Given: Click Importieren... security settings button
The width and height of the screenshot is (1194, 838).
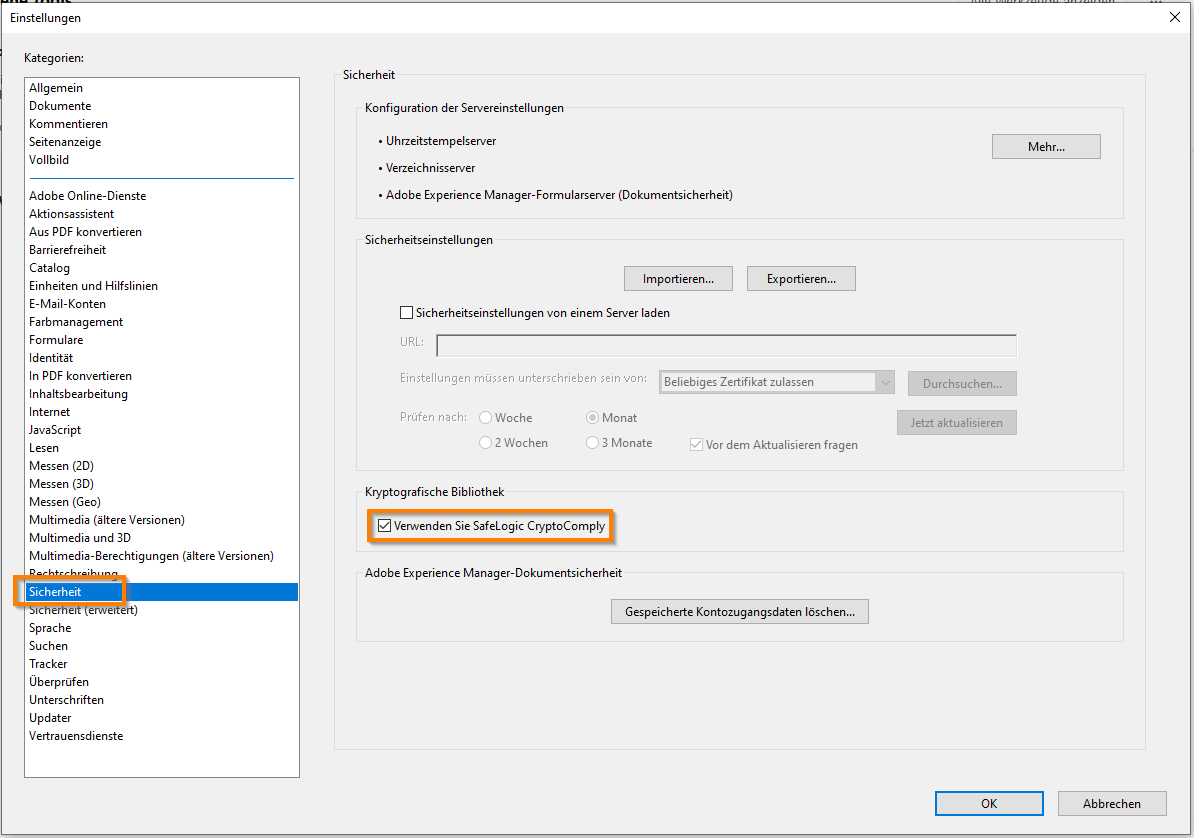Looking at the screenshot, I should (x=678, y=279).
